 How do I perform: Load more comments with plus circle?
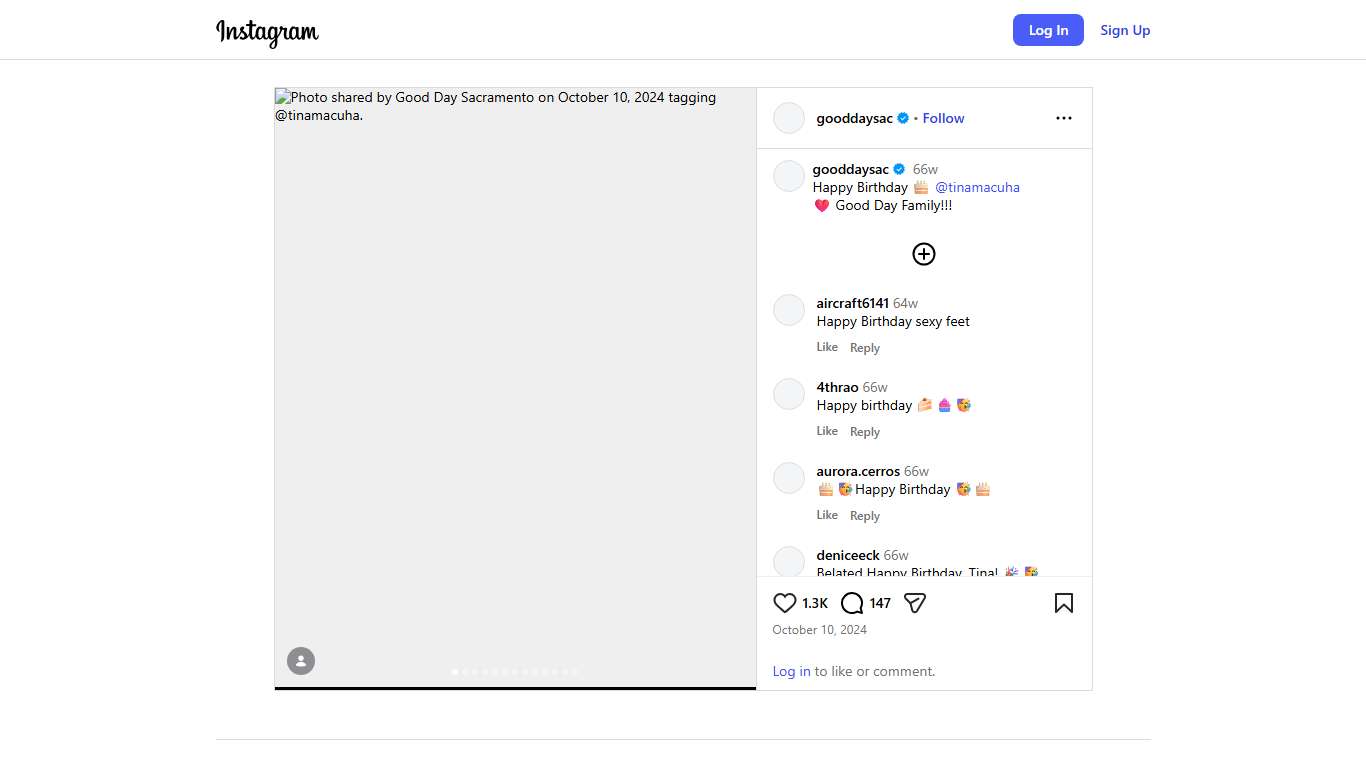[x=923, y=254]
